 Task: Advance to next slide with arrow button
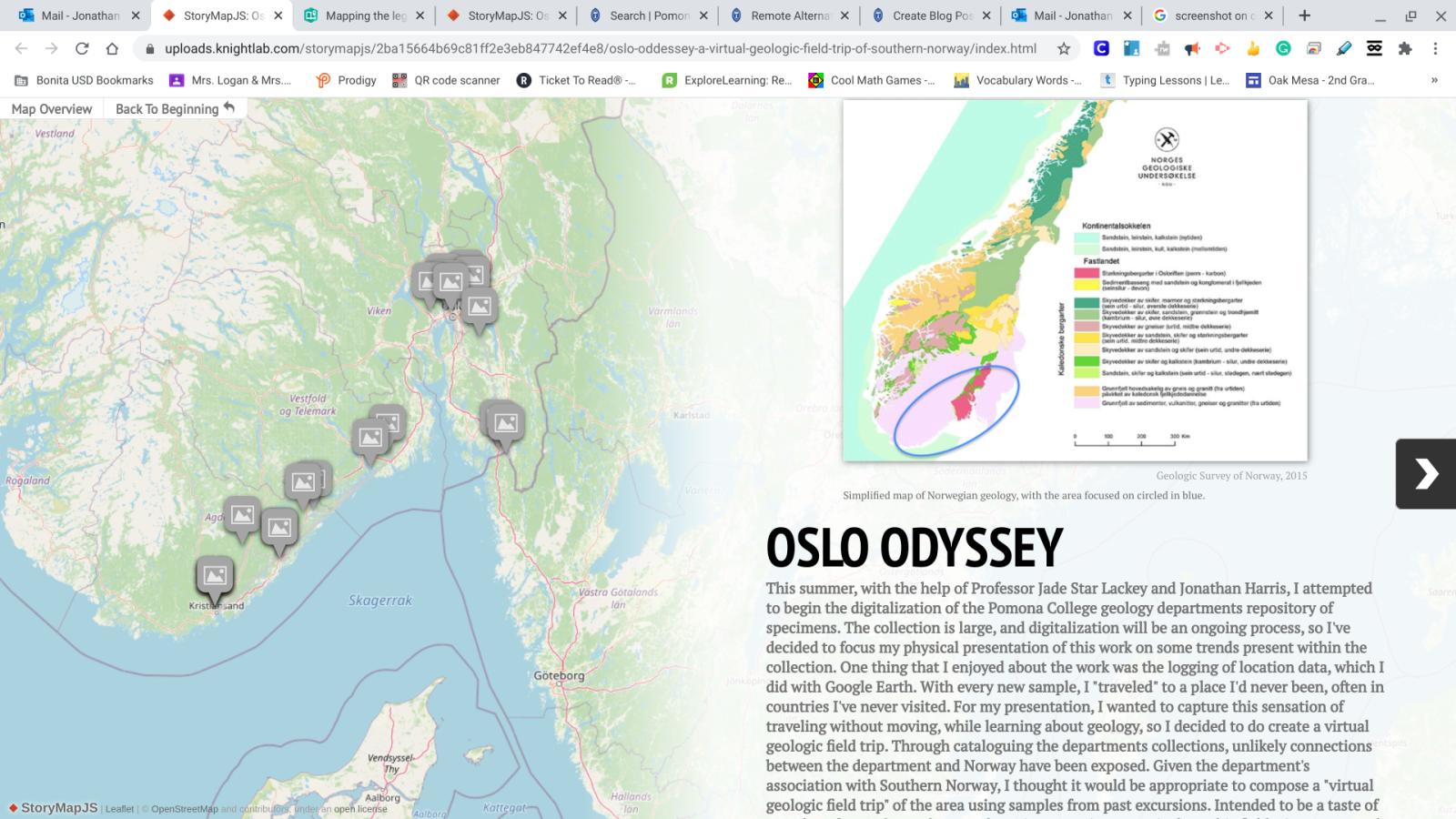[x=1425, y=474]
